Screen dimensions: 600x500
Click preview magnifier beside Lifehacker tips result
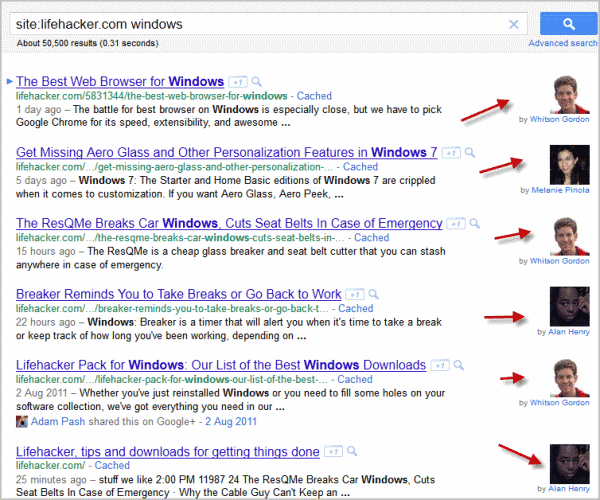click(x=352, y=451)
